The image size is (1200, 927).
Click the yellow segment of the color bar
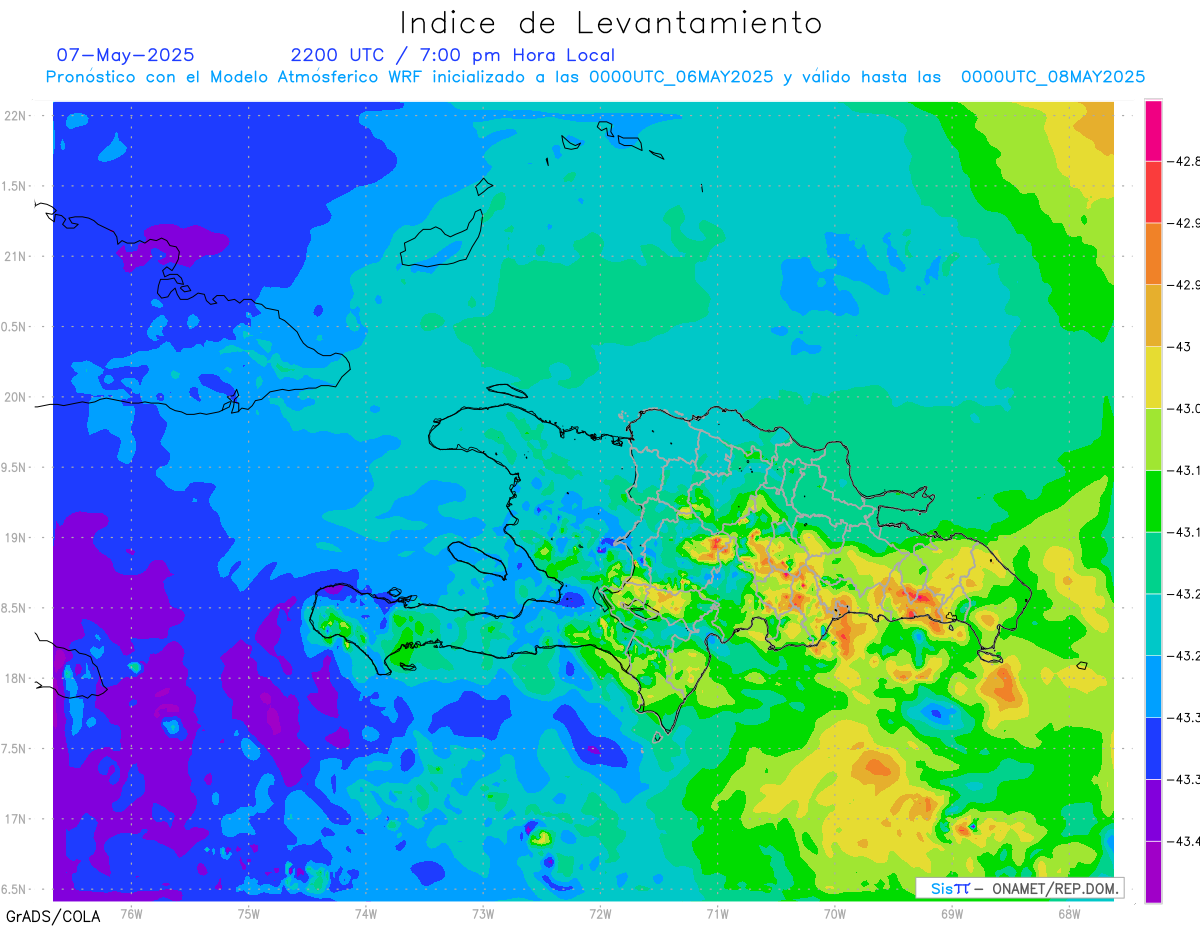pos(1153,378)
